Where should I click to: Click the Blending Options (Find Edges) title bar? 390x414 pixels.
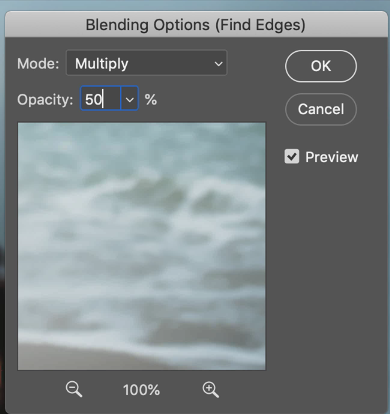coord(195,25)
